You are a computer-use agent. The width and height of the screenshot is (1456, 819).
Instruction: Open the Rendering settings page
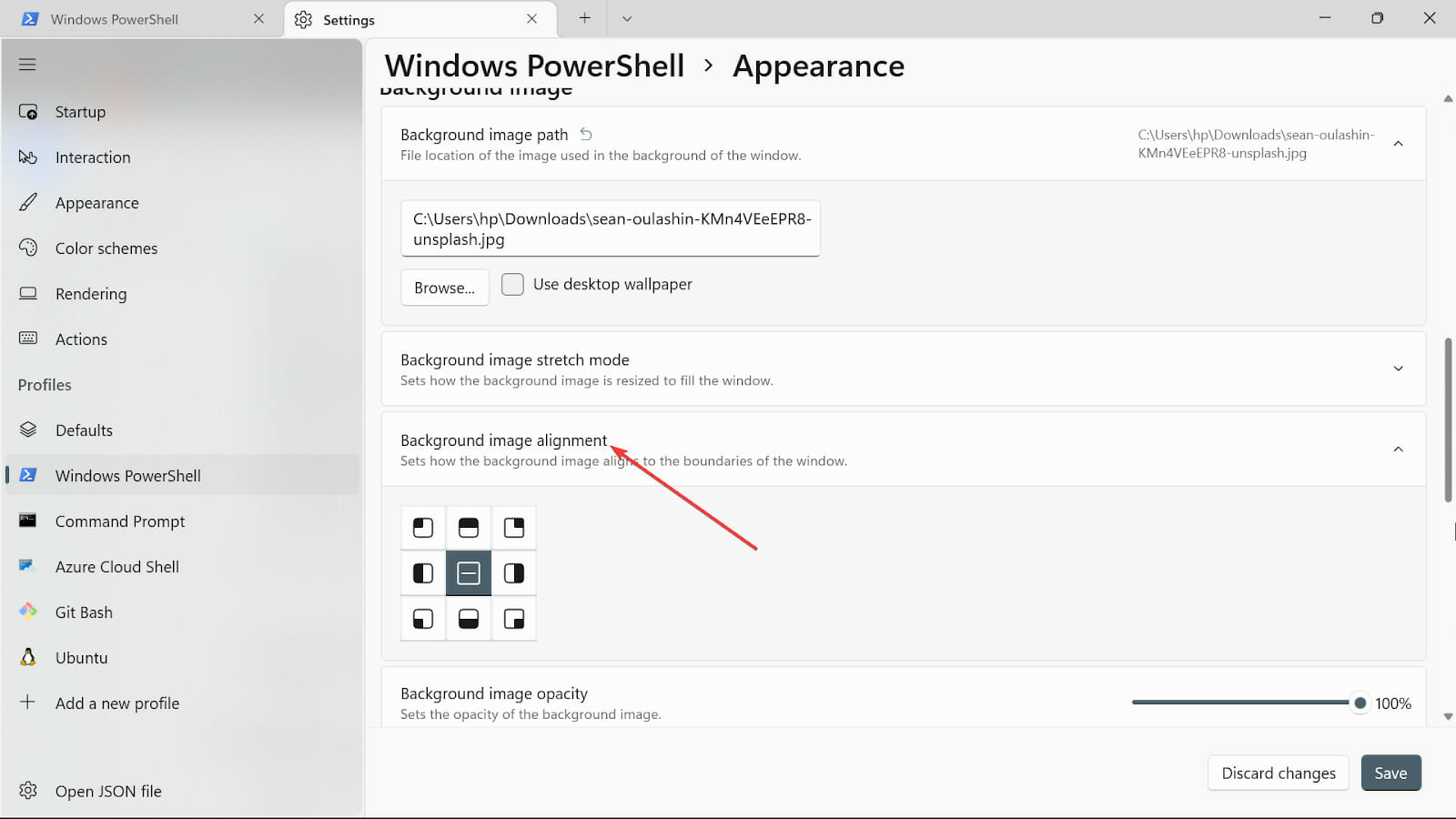(182, 294)
